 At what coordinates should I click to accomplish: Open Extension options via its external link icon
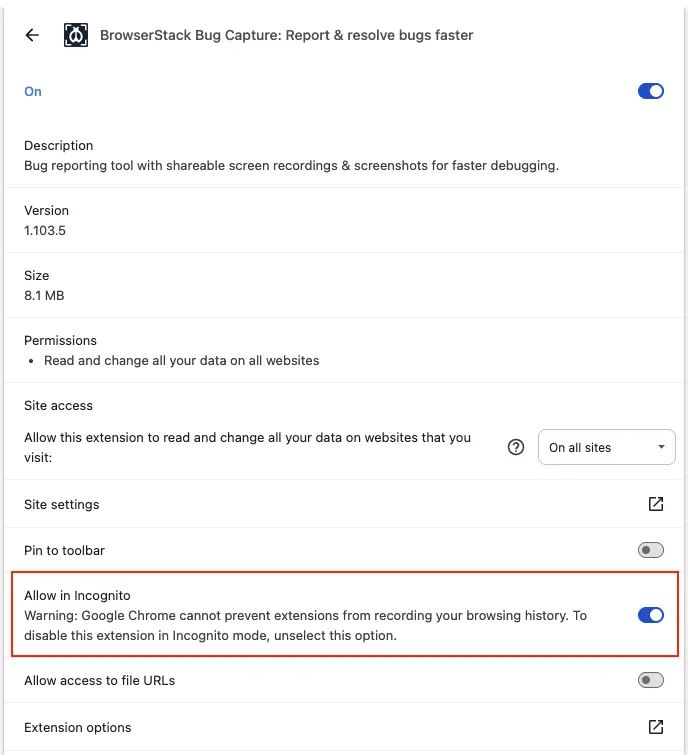click(656, 727)
